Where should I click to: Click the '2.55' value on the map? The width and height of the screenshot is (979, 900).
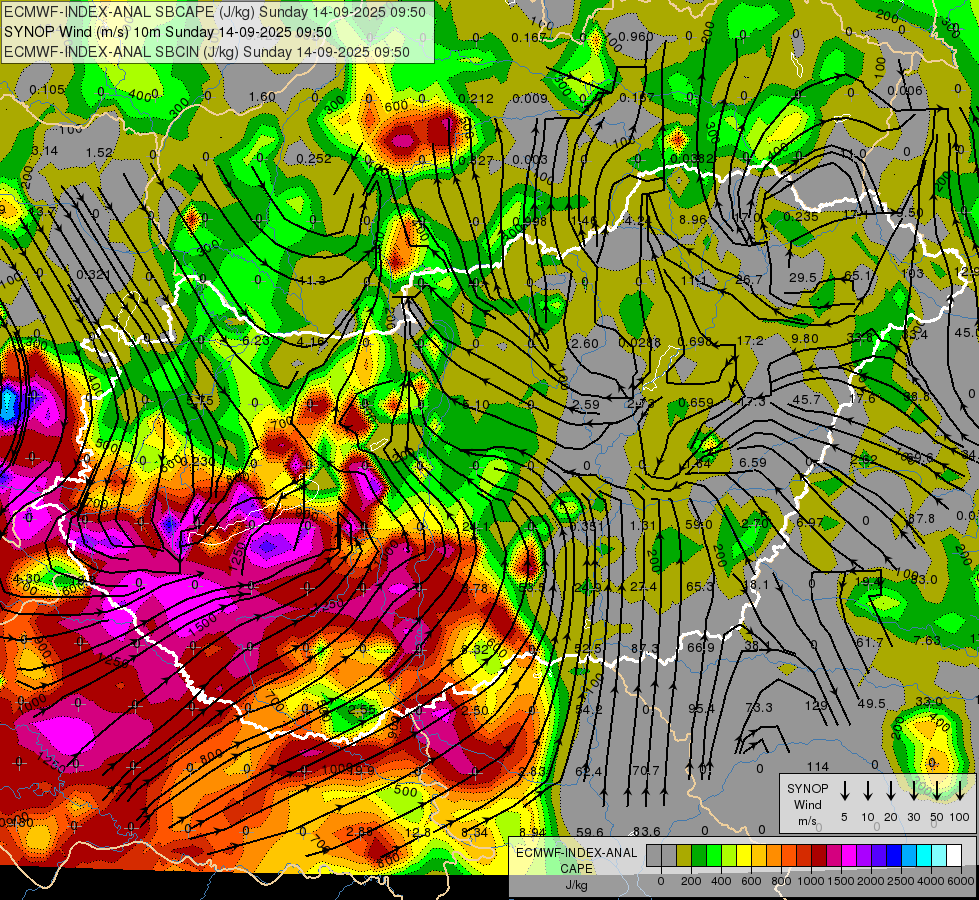pyautogui.click(x=362, y=710)
